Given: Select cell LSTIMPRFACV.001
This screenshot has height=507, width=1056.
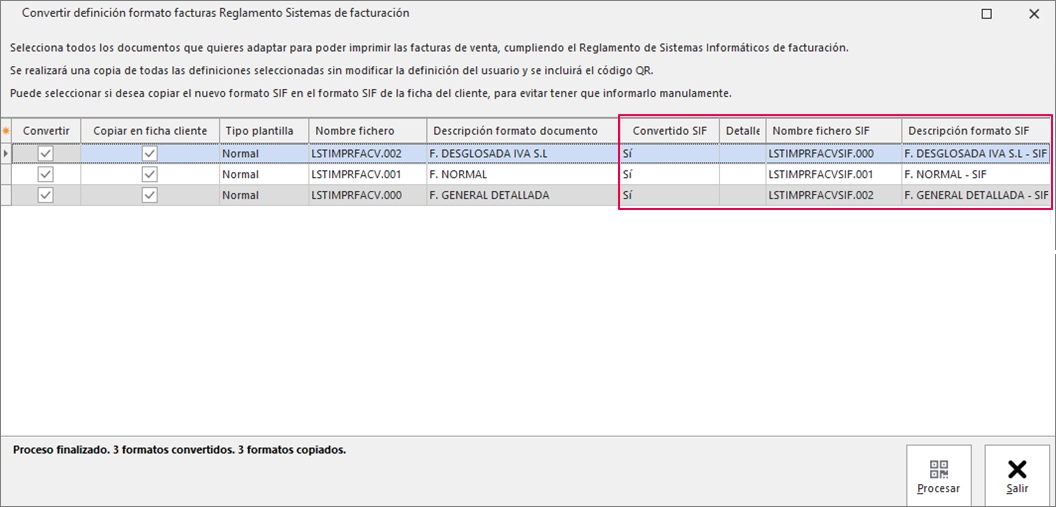Looking at the screenshot, I should point(368,175).
